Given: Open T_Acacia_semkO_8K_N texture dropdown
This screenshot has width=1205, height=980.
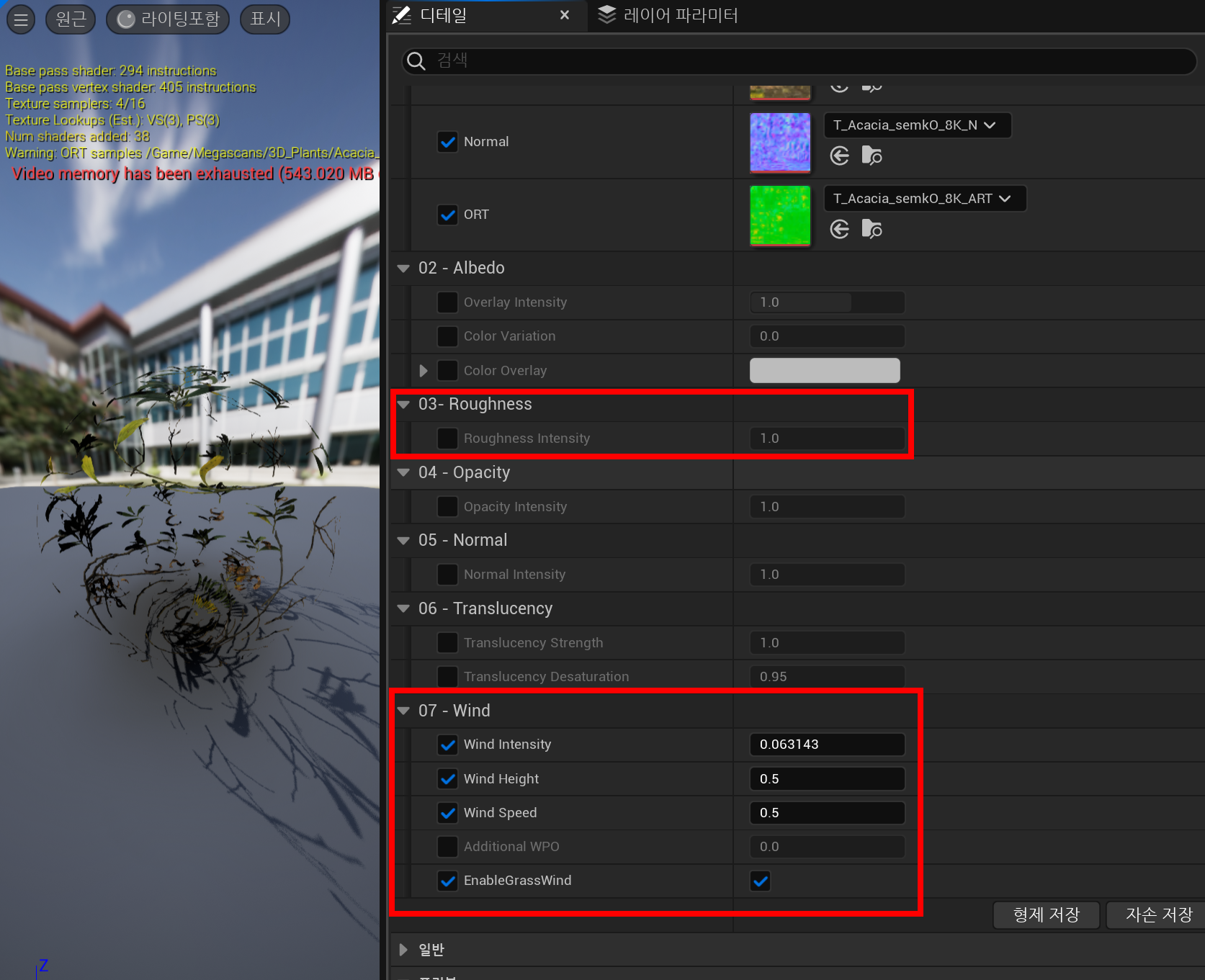Looking at the screenshot, I should pos(917,125).
